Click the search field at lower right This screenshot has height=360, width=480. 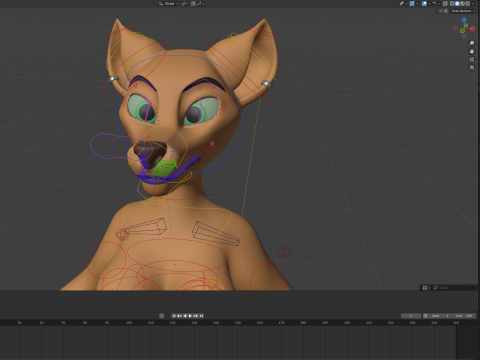(x=455, y=287)
